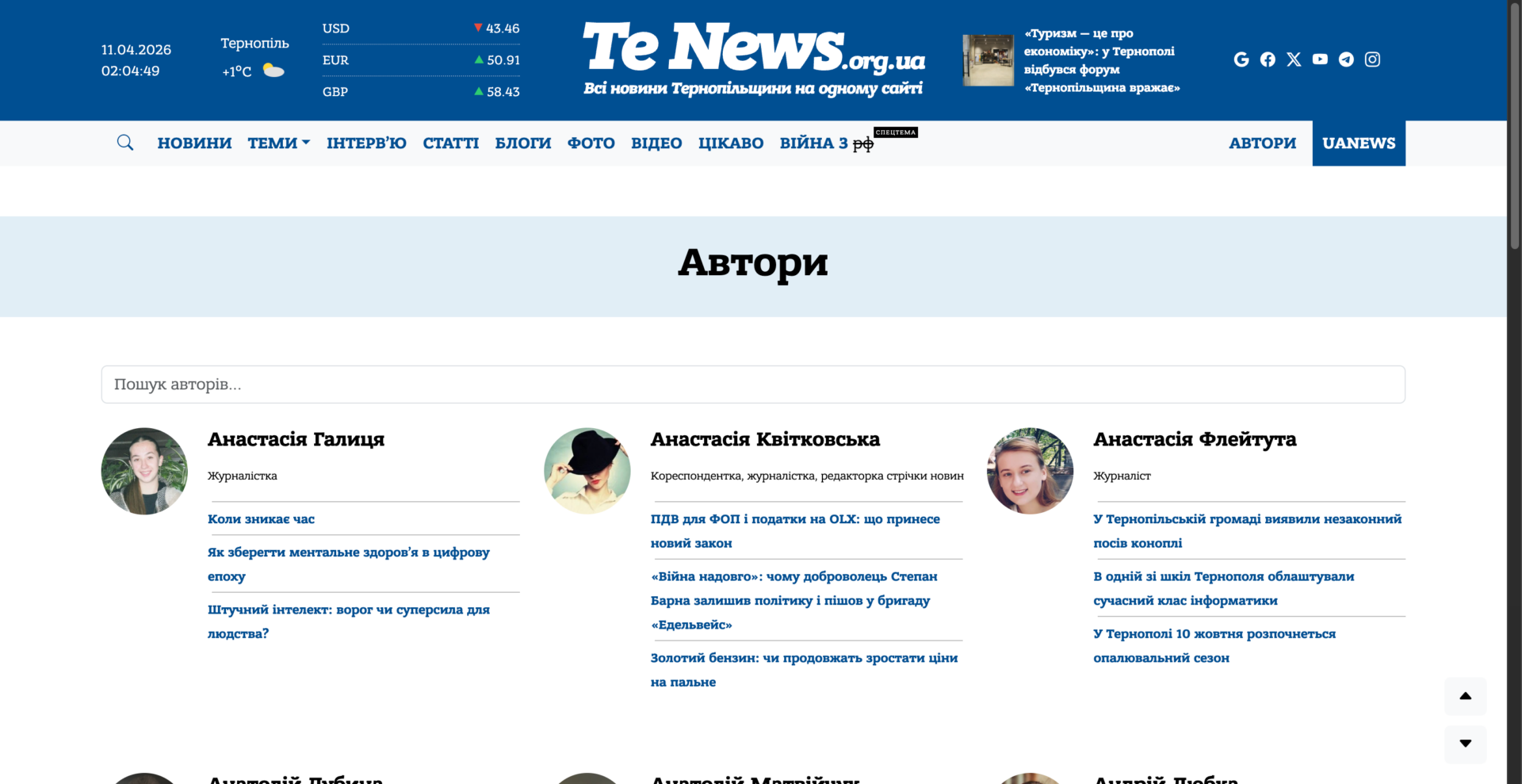Screen dimensions: 1522x784
Task: Click the date 11.04.2026
Action: pyautogui.click(x=136, y=50)
